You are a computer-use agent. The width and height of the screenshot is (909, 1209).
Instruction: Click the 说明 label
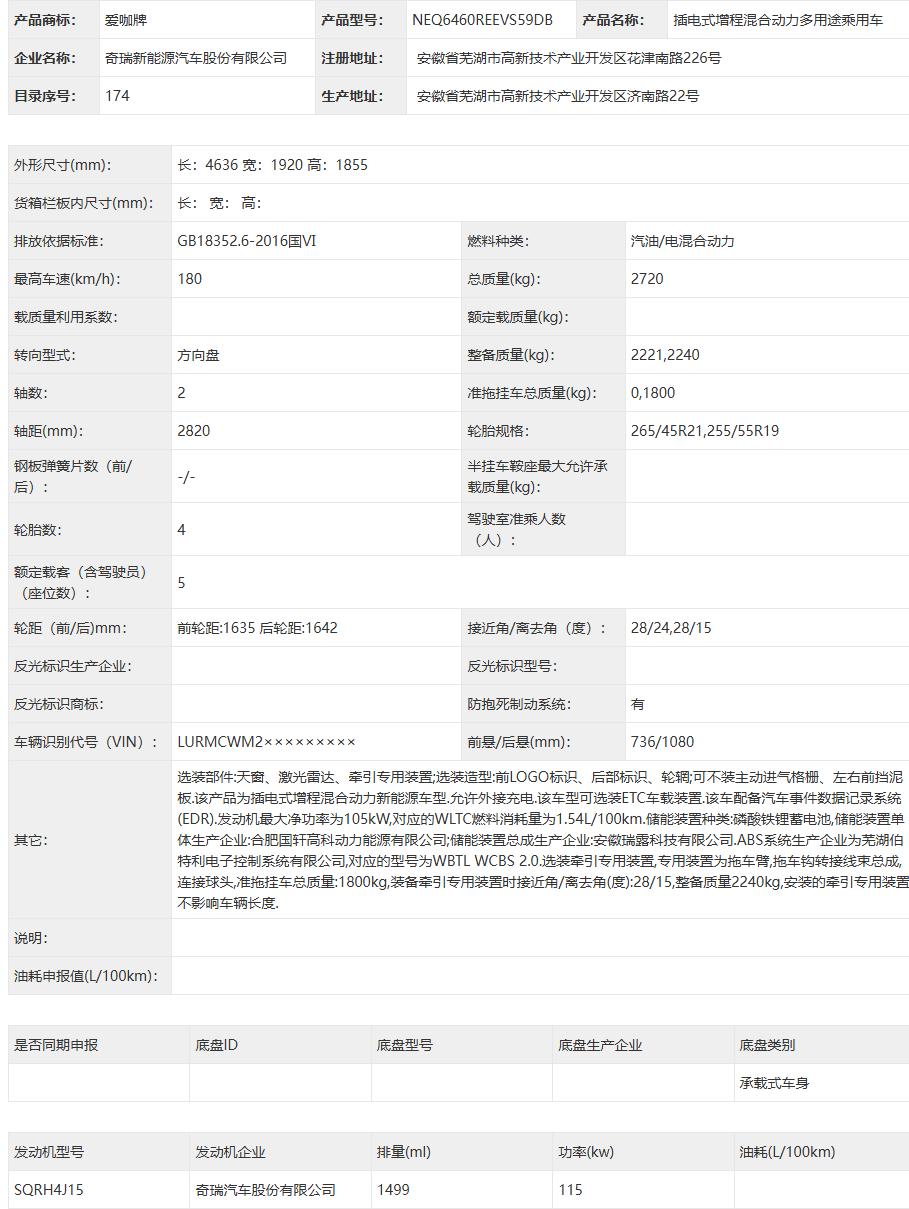31,938
